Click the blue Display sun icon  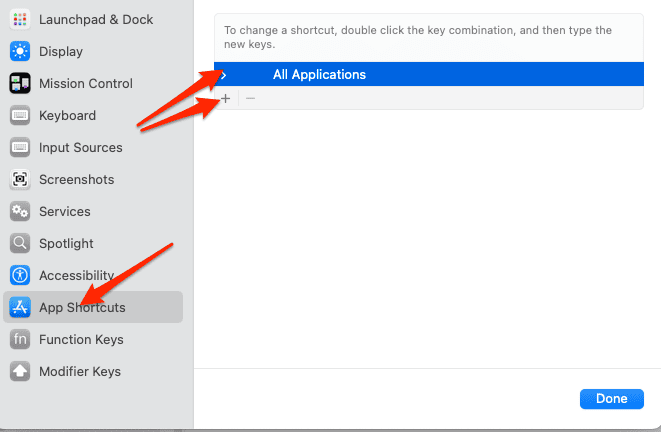click(20, 51)
